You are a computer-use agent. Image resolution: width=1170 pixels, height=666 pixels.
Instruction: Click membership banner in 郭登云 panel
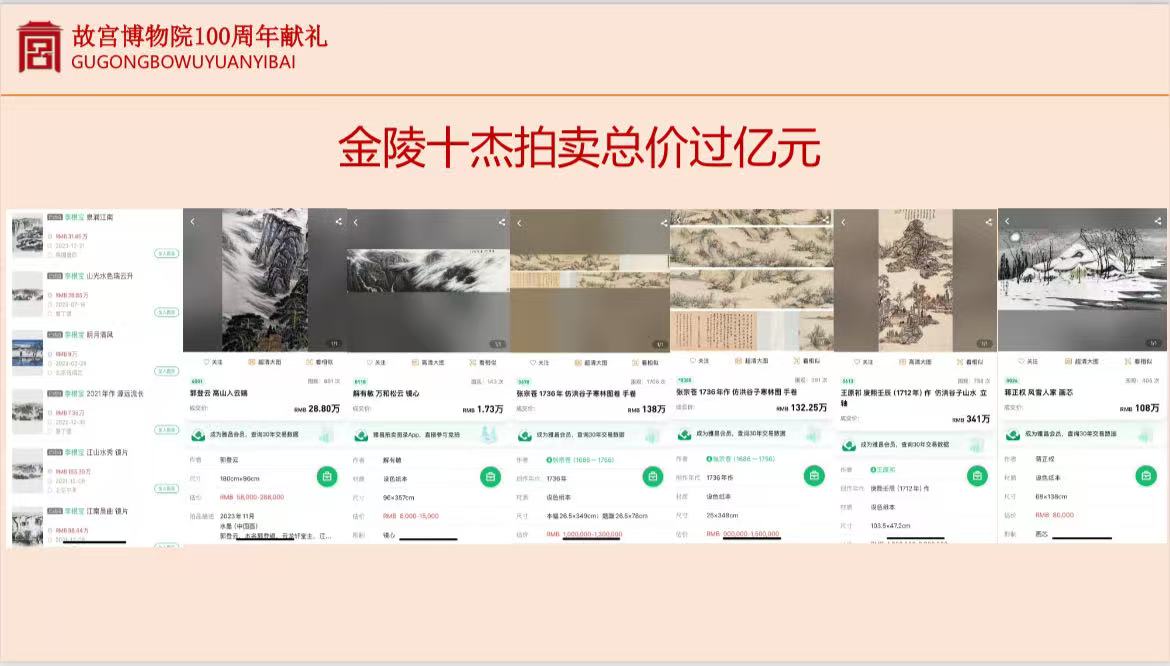pos(264,435)
